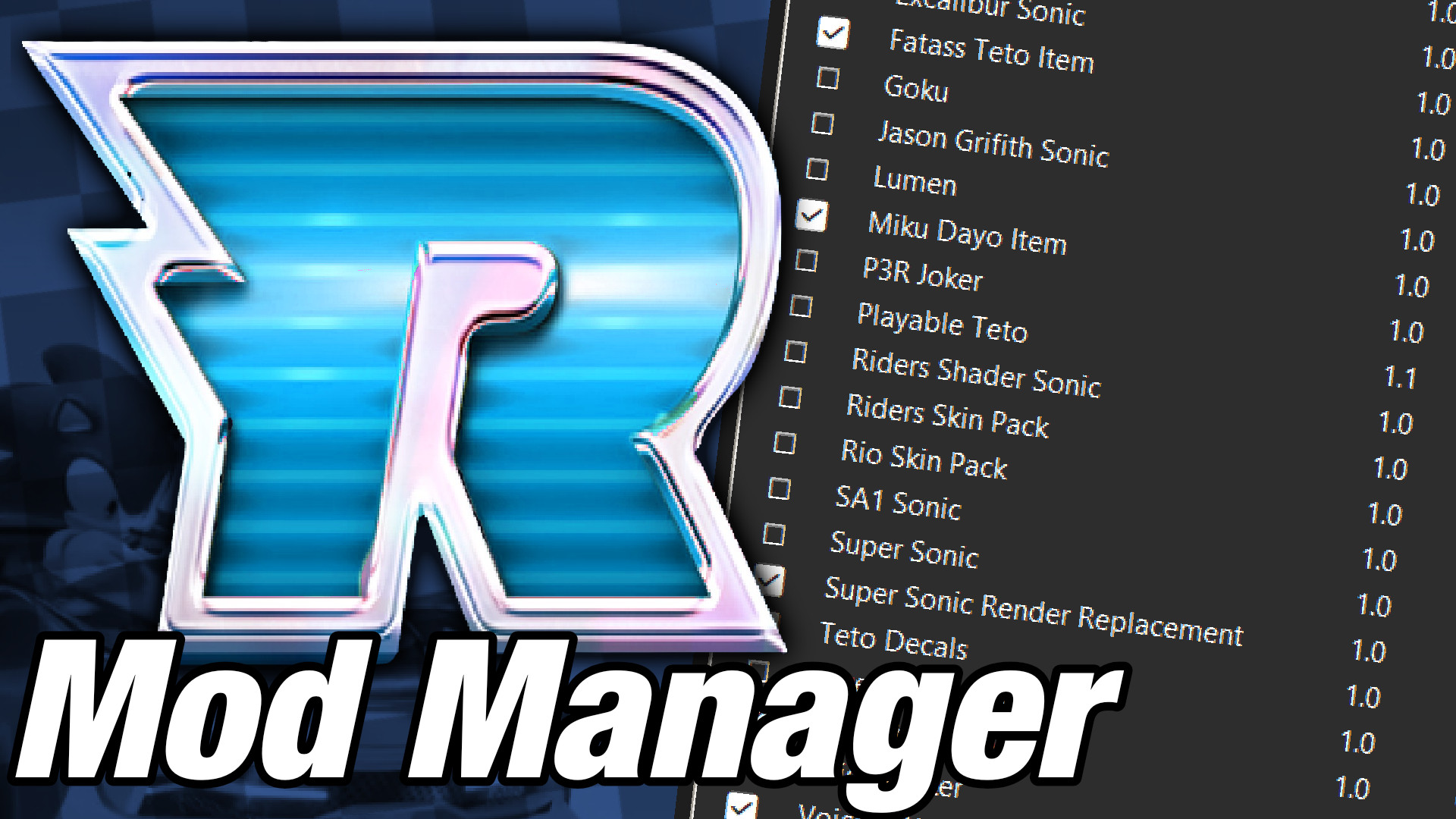Screen dimensions: 1456x819
Task: Check the Riders Shader Sonic checkbox
Action: pyautogui.click(x=795, y=353)
